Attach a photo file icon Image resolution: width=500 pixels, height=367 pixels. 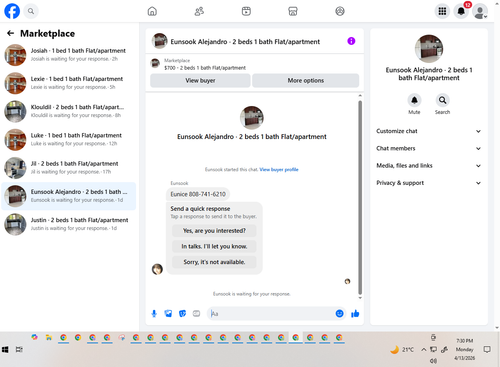tap(168, 313)
